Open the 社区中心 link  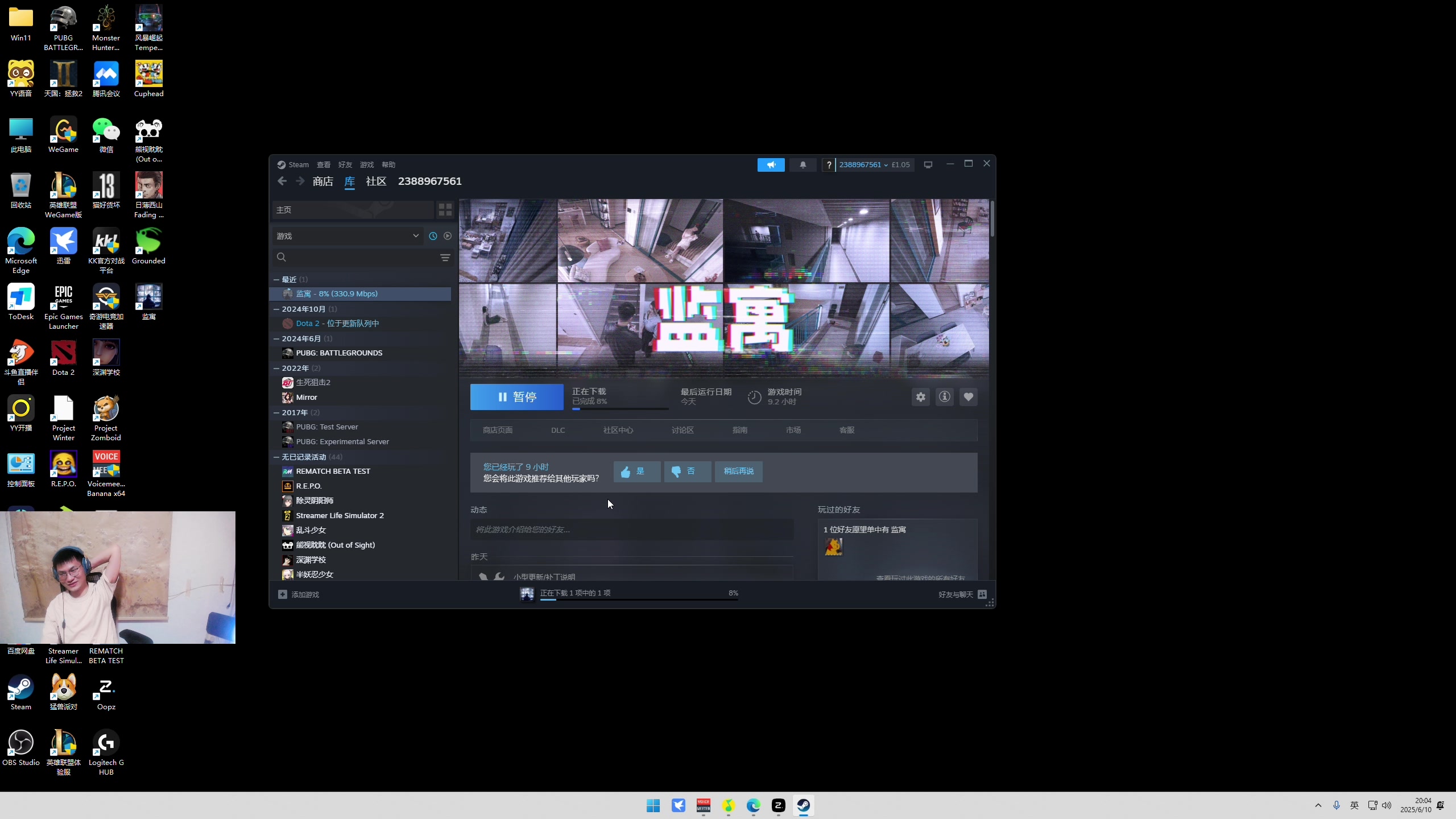coord(618,431)
